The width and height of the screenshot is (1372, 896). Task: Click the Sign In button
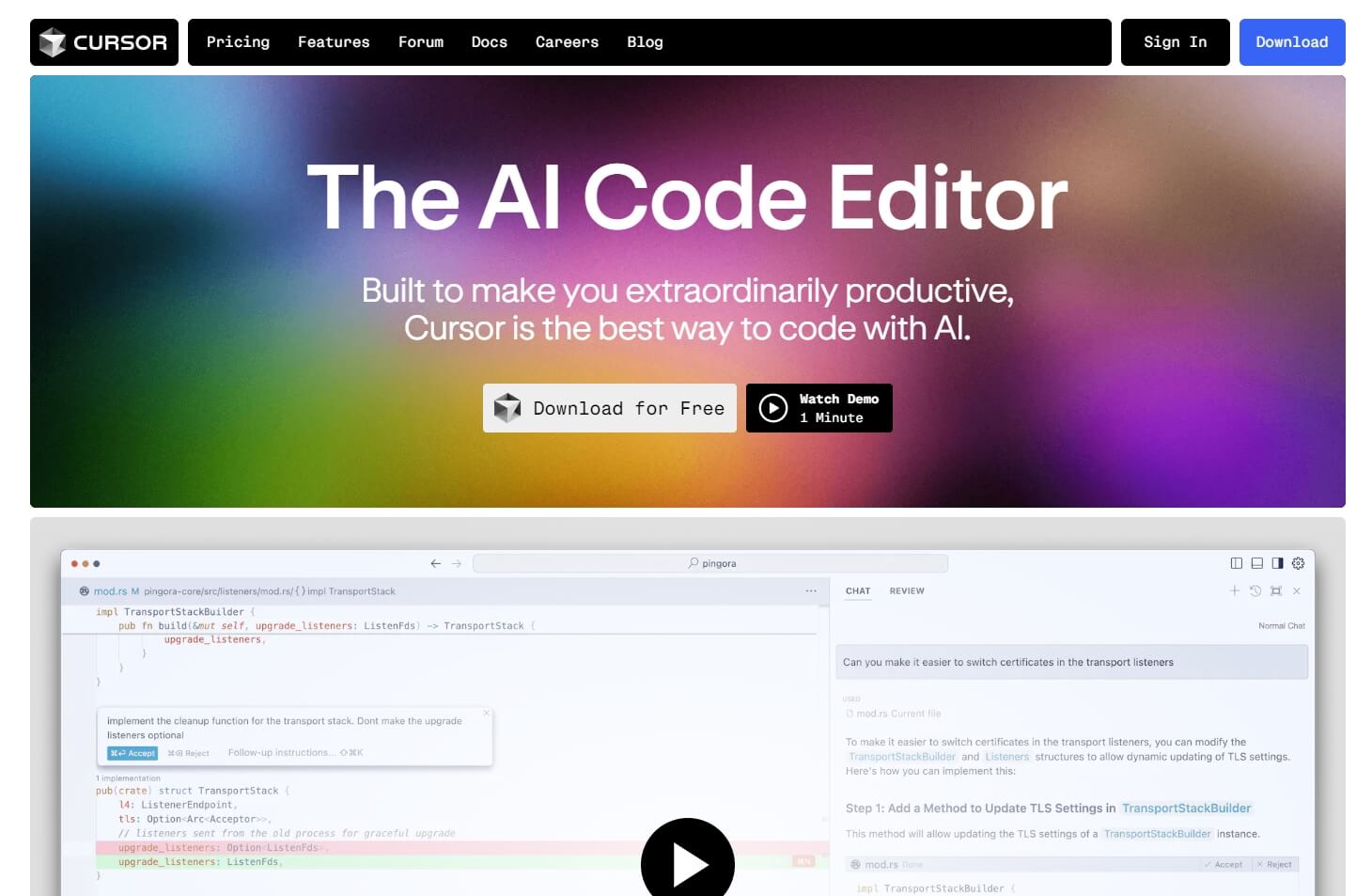tap(1175, 42)
